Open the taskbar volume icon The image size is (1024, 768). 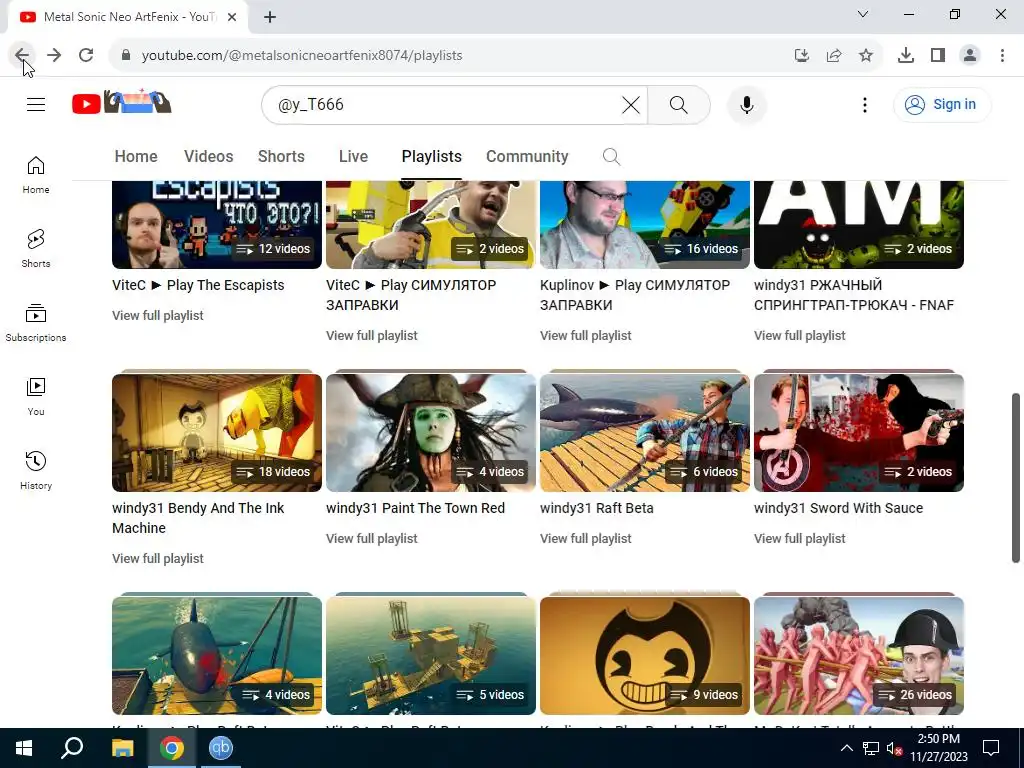click(894, 748)
